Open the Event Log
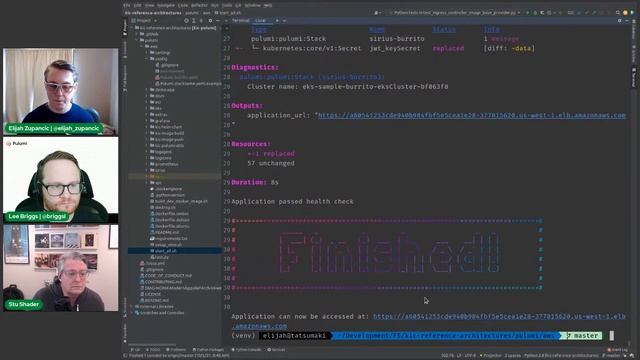The width and height of the screenshot is (640, 360). (x=617, y=350)
